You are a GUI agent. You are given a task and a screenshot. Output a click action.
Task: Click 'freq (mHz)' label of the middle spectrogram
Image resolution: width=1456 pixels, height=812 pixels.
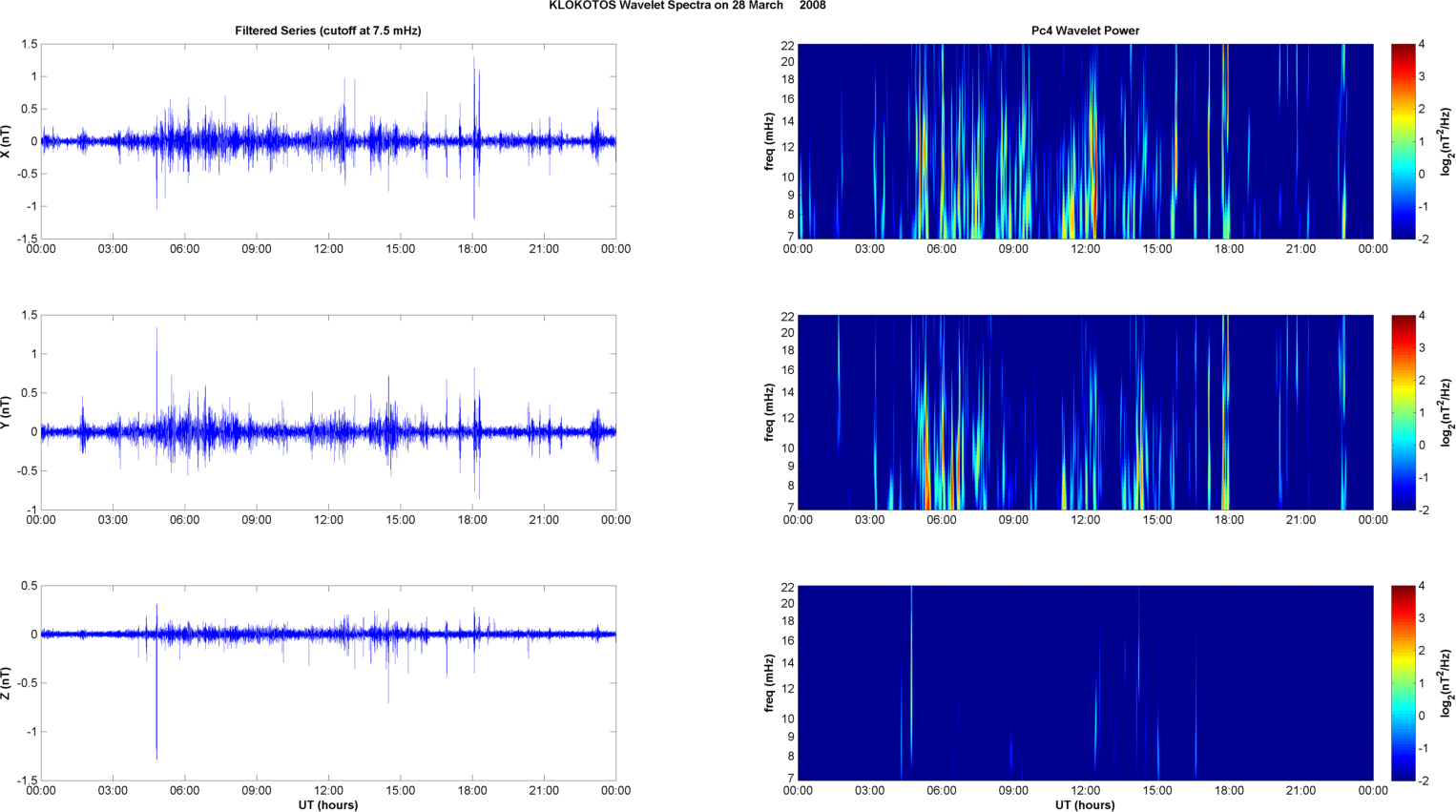click(769, 412)
